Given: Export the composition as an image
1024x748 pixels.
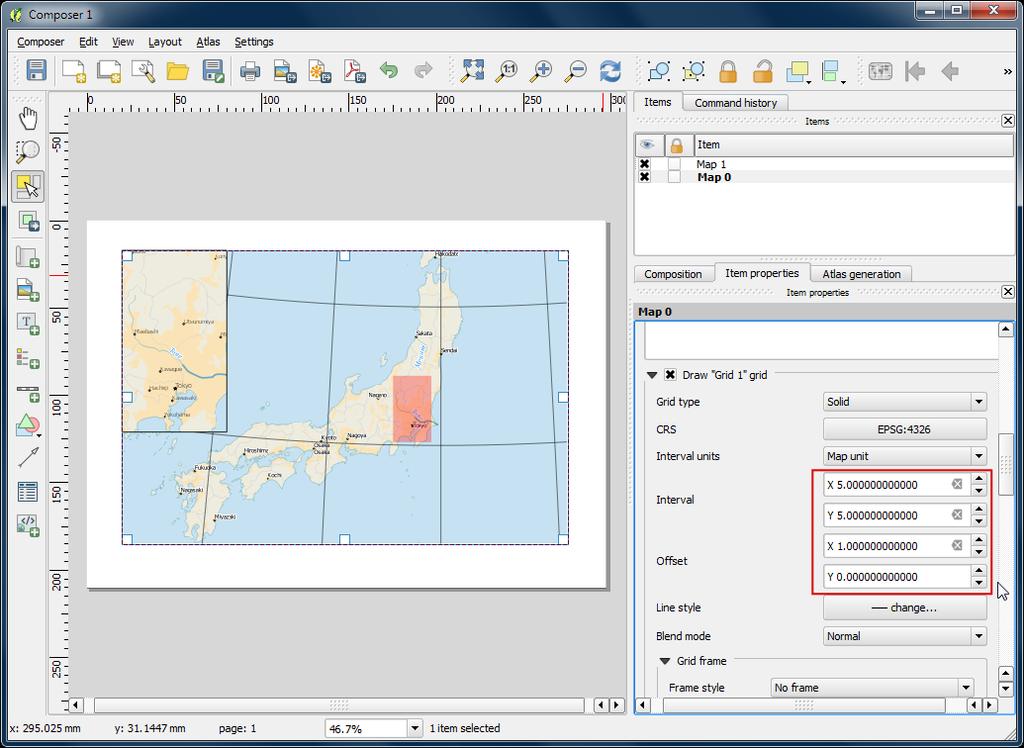Looking at the screenshot, I should pos(285,71).
